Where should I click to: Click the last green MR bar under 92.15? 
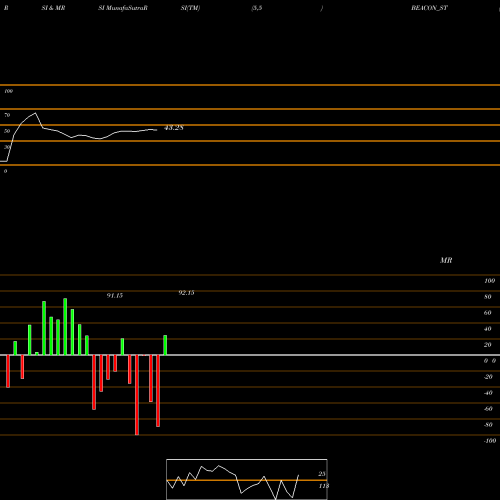165,345
